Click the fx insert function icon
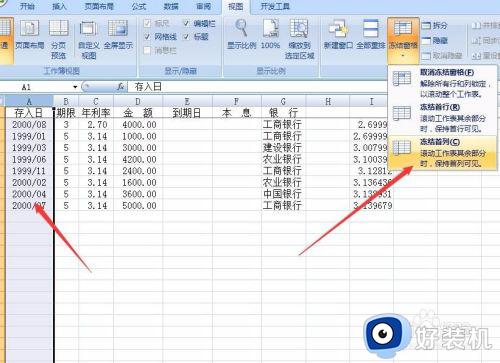Image resolution: width=500 pixels, height=363 pixels. pyautogui.click(x=121, y=87)
